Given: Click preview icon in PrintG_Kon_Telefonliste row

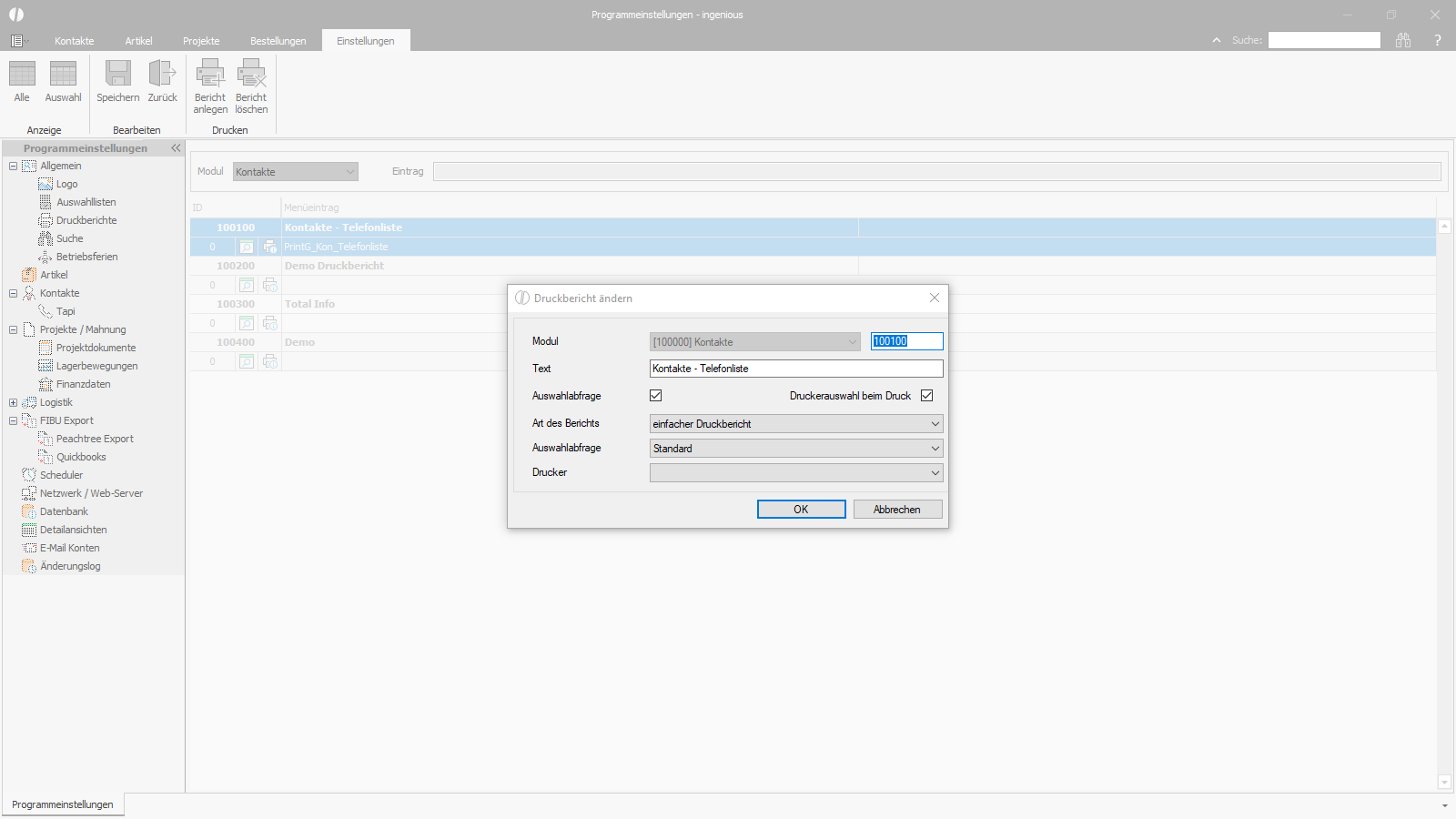Looking at the screenshot, I should (246, 247).
